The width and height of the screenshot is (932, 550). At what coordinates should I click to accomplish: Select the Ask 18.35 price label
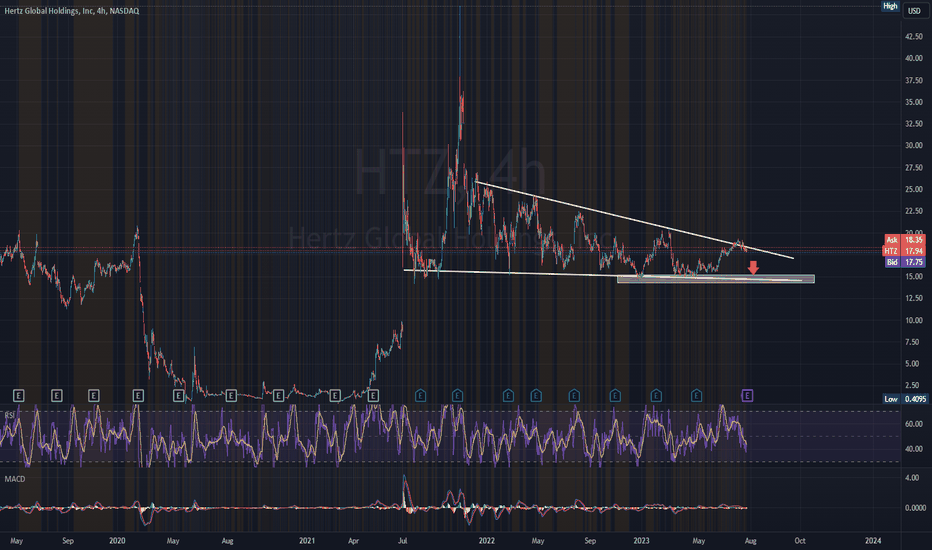(x=905, y=240)
